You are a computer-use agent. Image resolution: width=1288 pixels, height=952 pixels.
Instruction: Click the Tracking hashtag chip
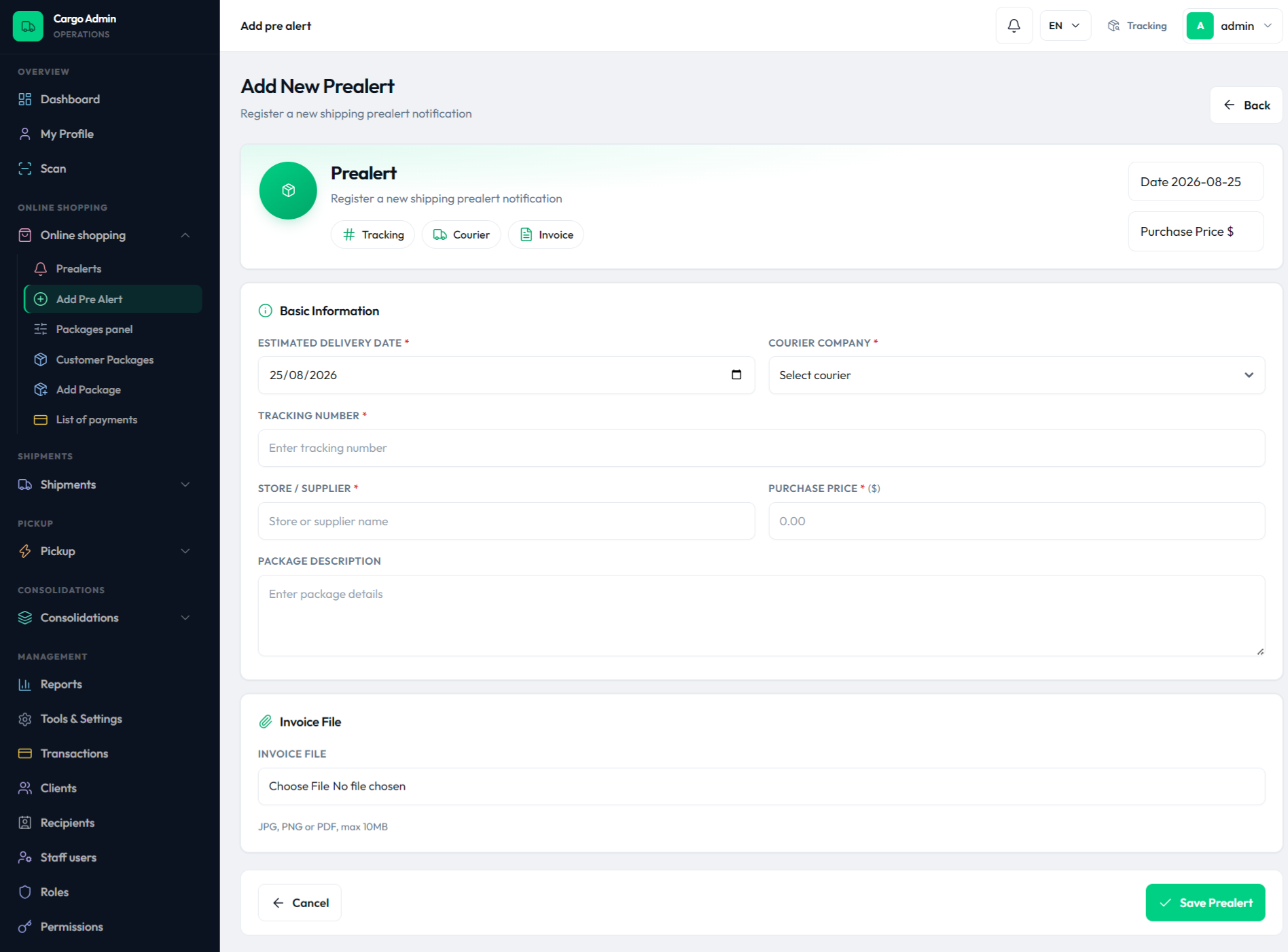373,234
